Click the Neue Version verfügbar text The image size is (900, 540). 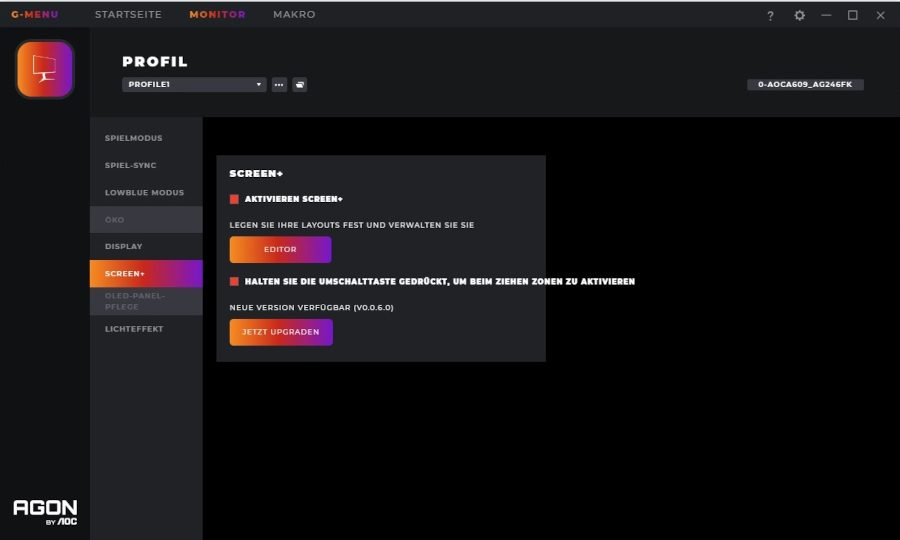point(312,308)
